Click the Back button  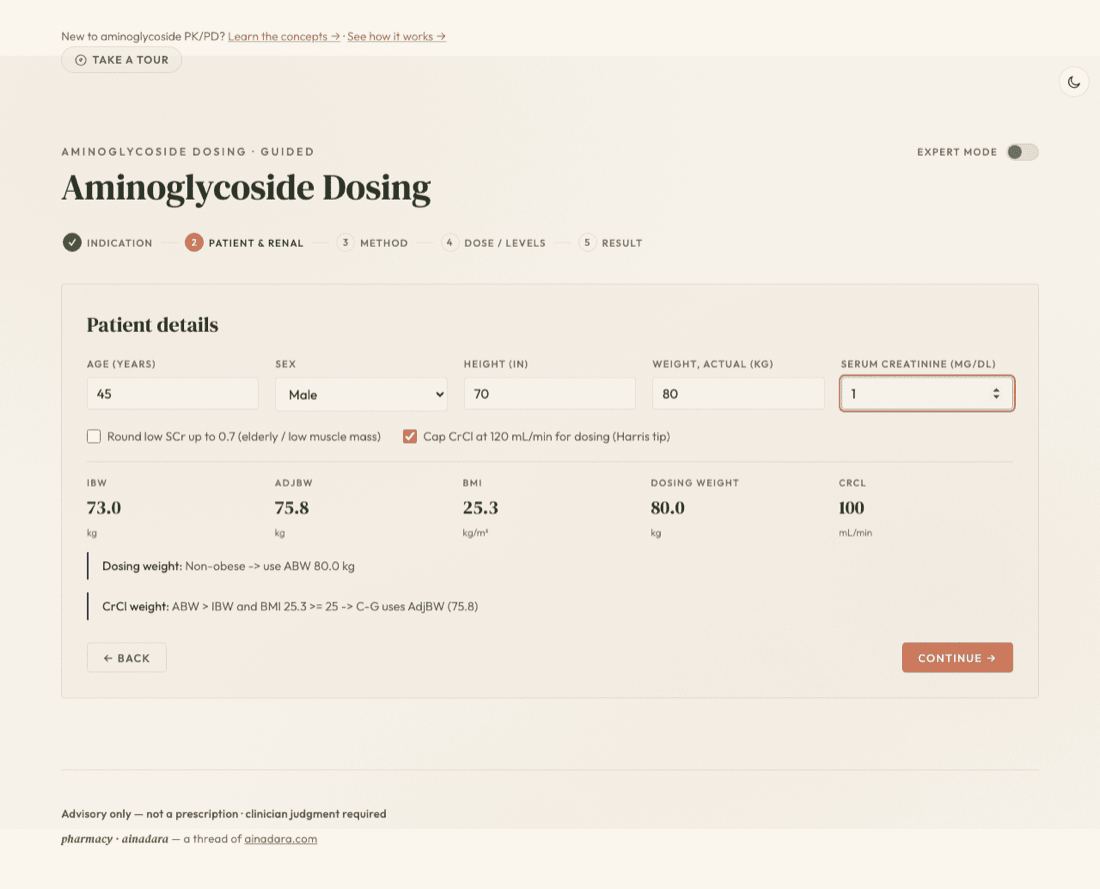[126, 657]
